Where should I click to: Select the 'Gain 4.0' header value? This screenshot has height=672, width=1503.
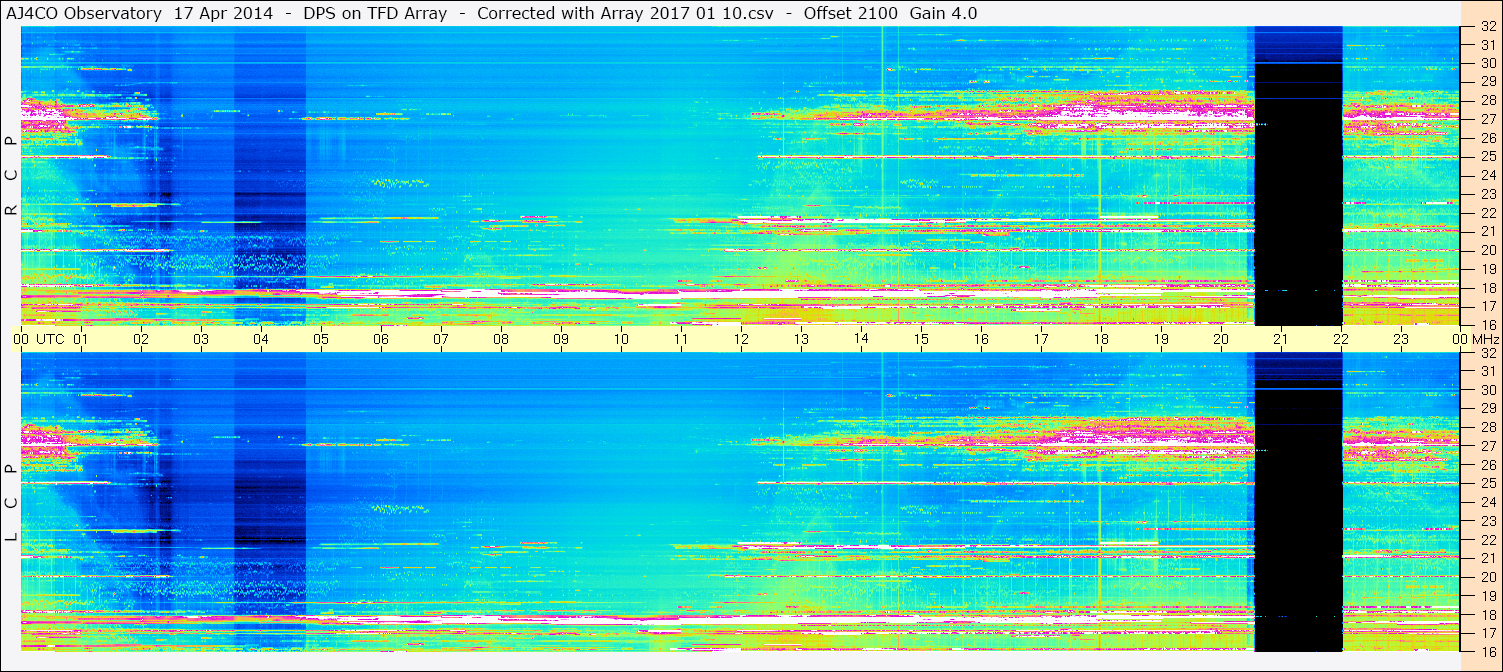[944, 13]
